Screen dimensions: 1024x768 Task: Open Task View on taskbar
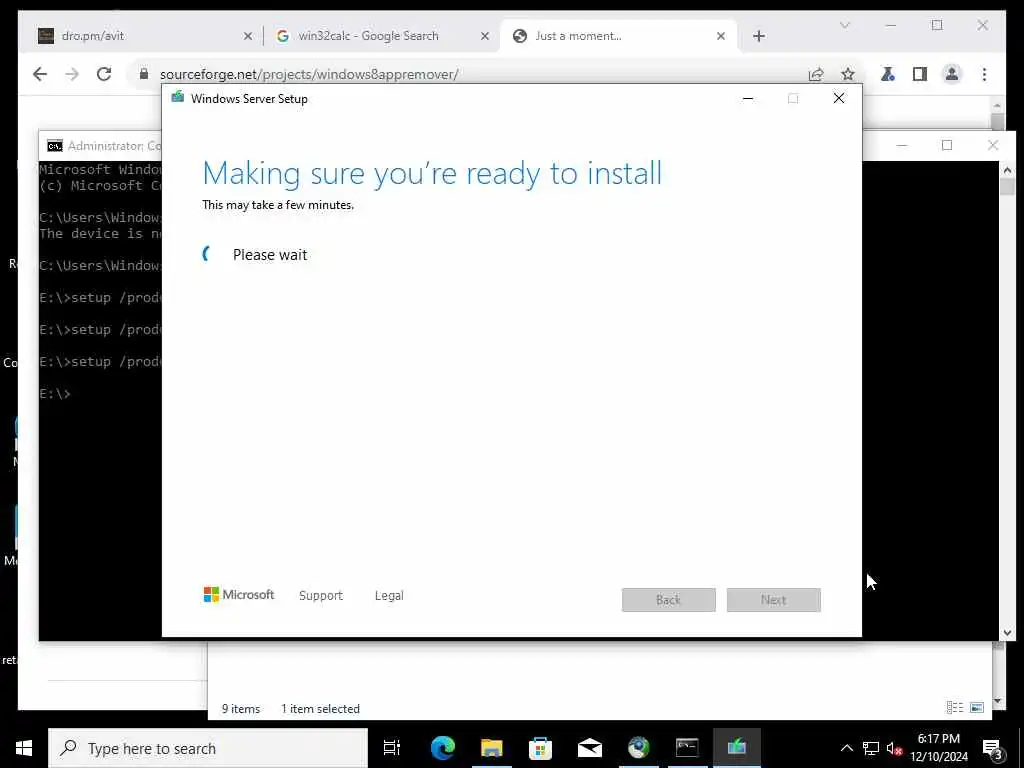pos(392,748)
